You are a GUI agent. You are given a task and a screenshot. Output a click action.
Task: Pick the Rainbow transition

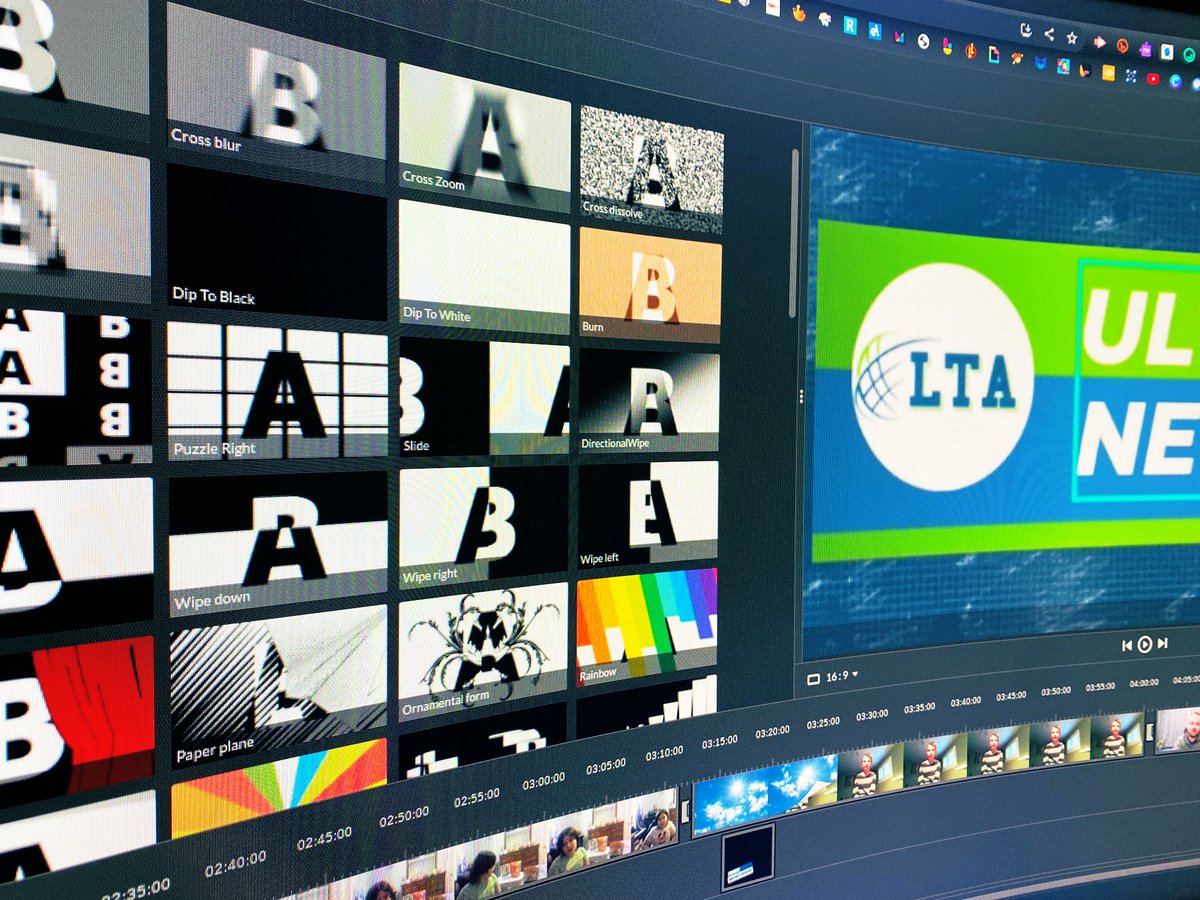click(647, 628)
